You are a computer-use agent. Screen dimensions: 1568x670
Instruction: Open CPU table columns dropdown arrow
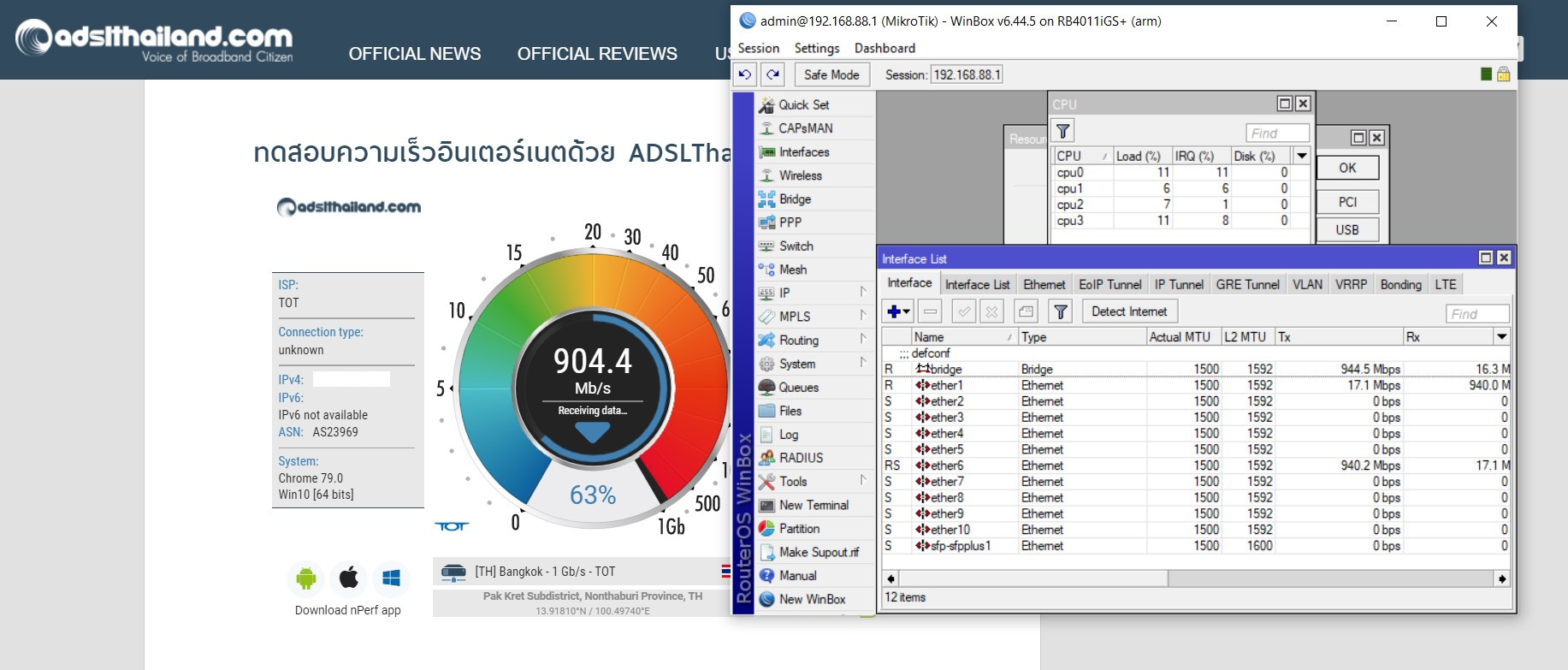click(x=1302, y=156)
